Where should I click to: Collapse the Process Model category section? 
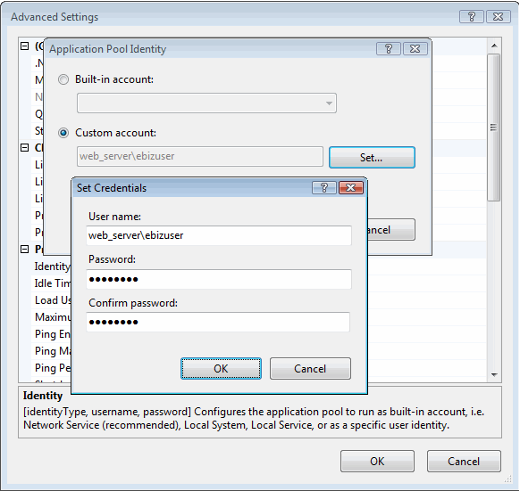pyautogui.click(x=25, y=249)
